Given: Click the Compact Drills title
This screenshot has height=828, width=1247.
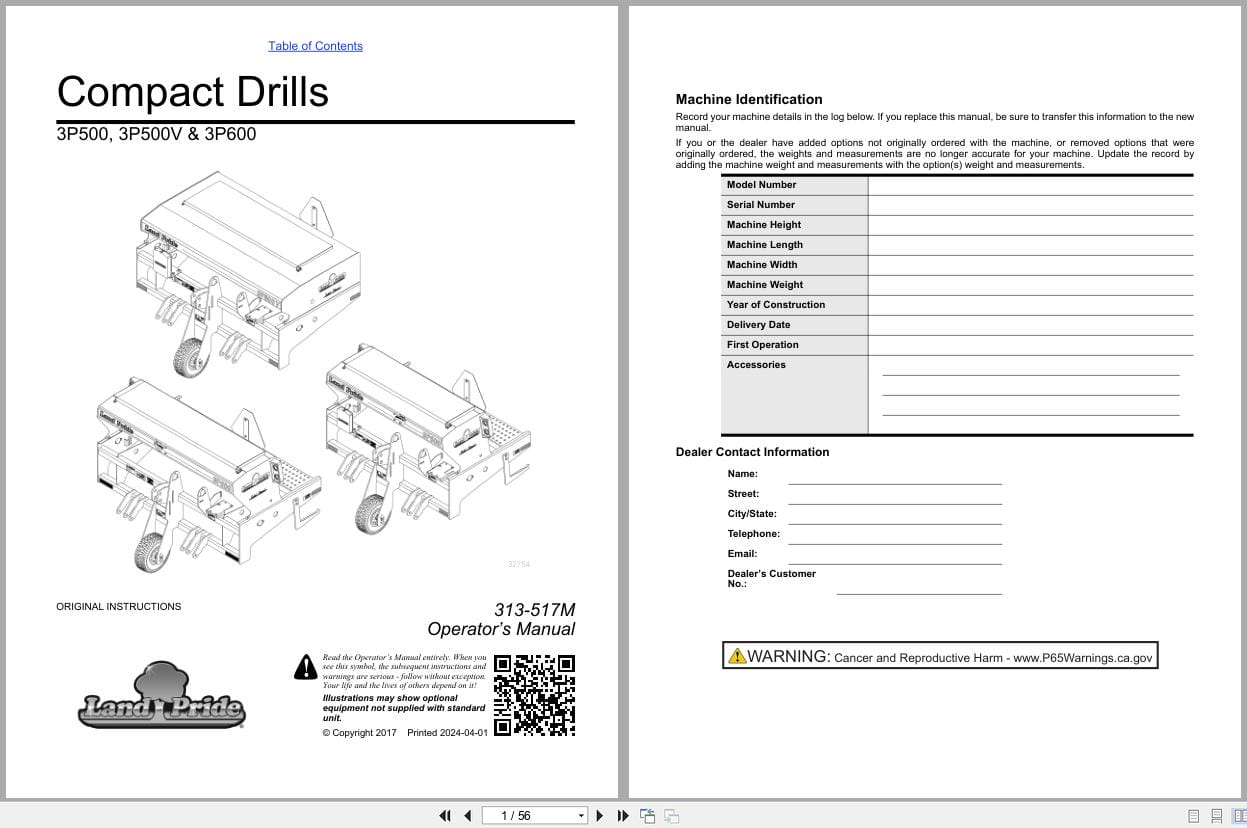Looking at the screenshot, I should coord(193,91).
